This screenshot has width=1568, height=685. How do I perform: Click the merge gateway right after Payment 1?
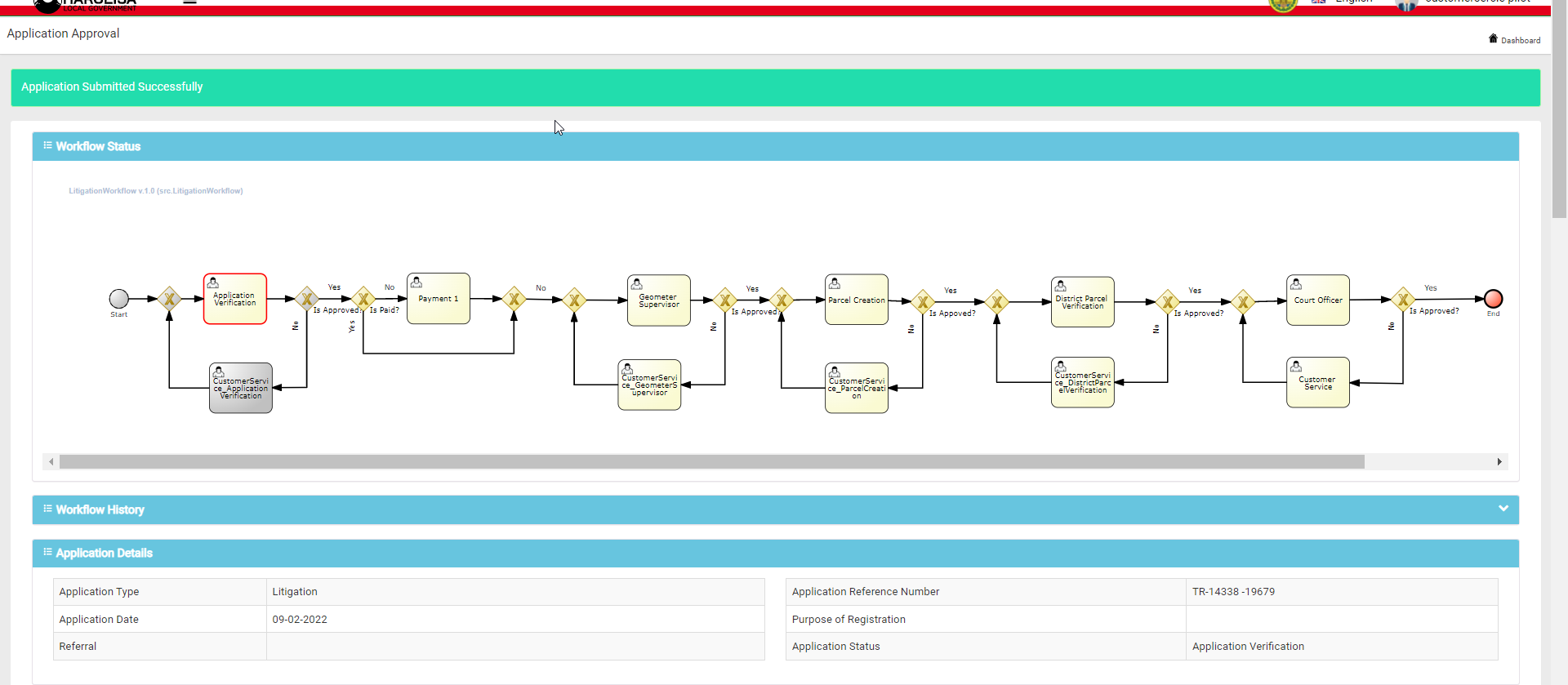[514, 299]
